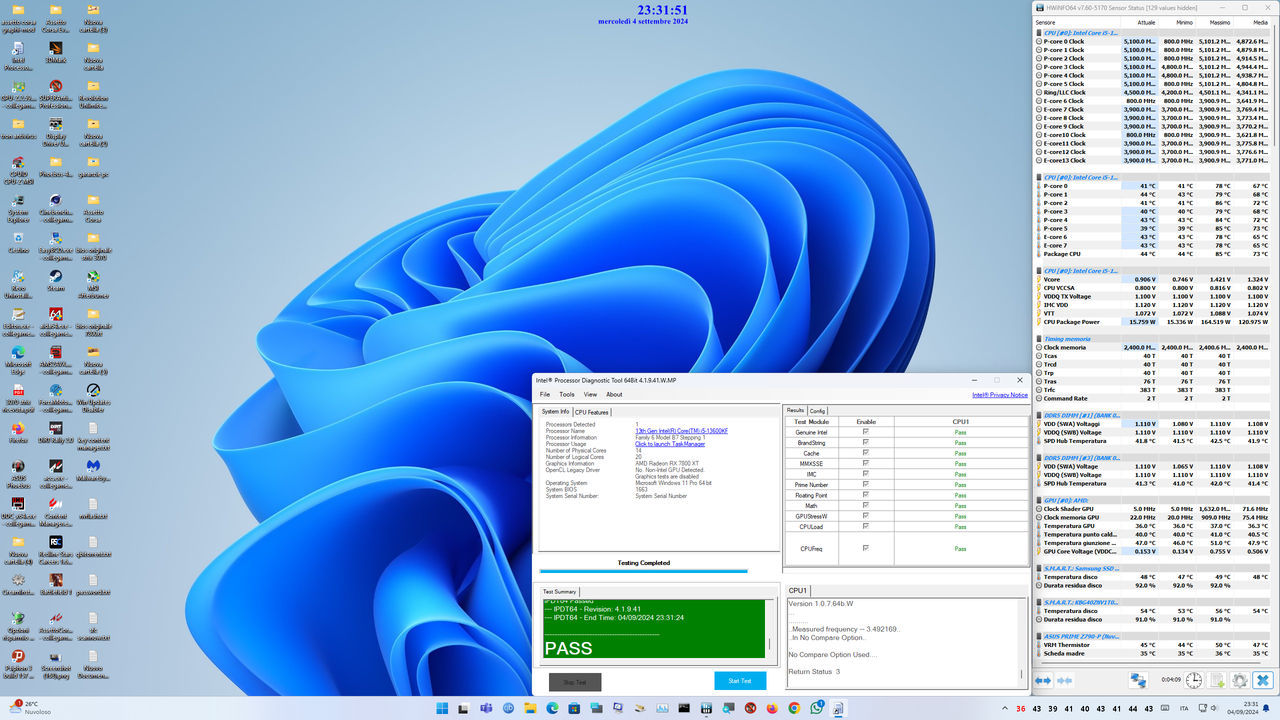Viewport: 1280px width, 720px height.
Task: Click the blue back arrows in HWiNFO toolbar
Action: [x=1043, y=680]
